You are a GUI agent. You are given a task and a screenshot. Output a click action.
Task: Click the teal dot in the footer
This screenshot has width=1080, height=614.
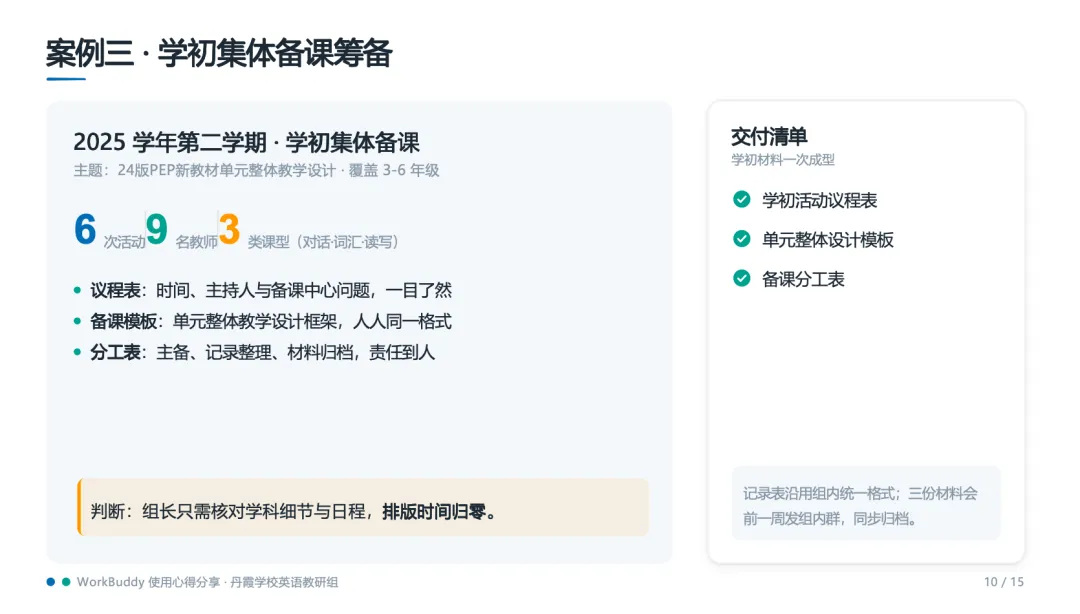(x=66, y=582)
